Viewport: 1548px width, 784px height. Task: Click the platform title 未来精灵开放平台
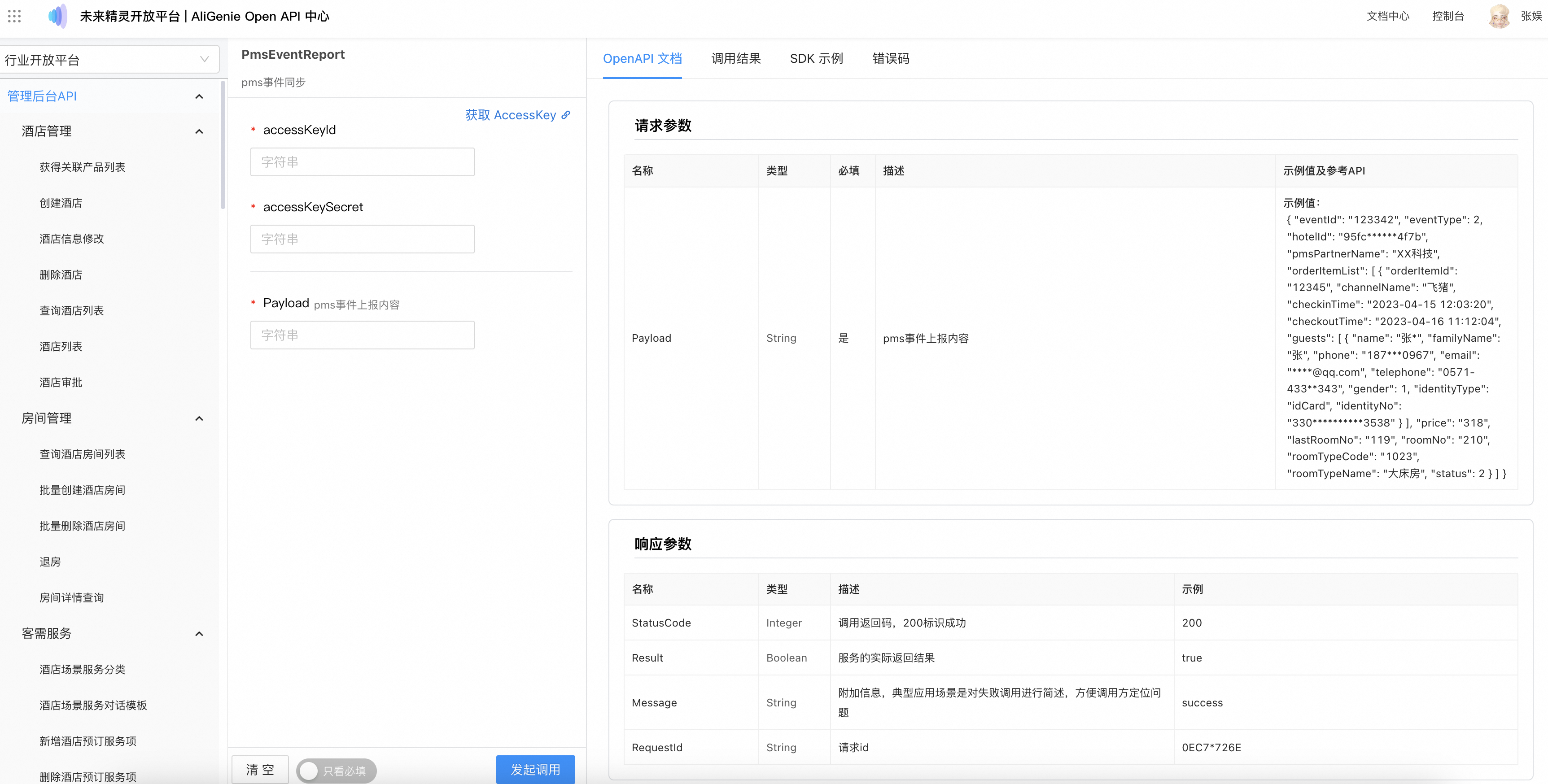click(130, 16)
